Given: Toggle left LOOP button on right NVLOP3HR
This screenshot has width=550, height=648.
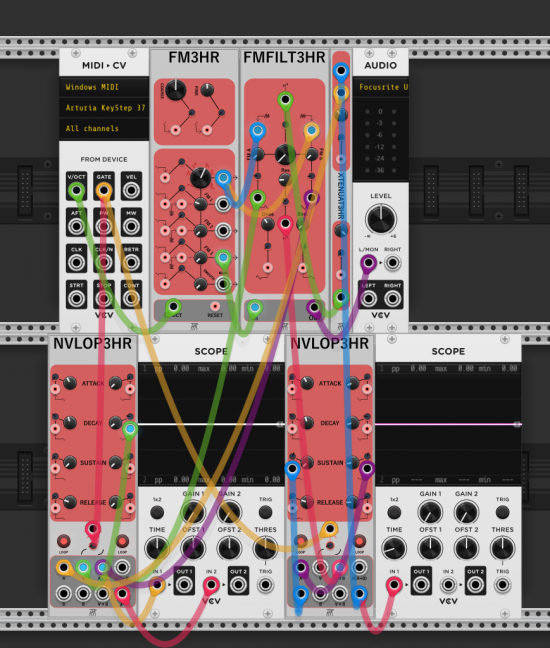Looking at the screenshot, I should (x=300, y=541).
